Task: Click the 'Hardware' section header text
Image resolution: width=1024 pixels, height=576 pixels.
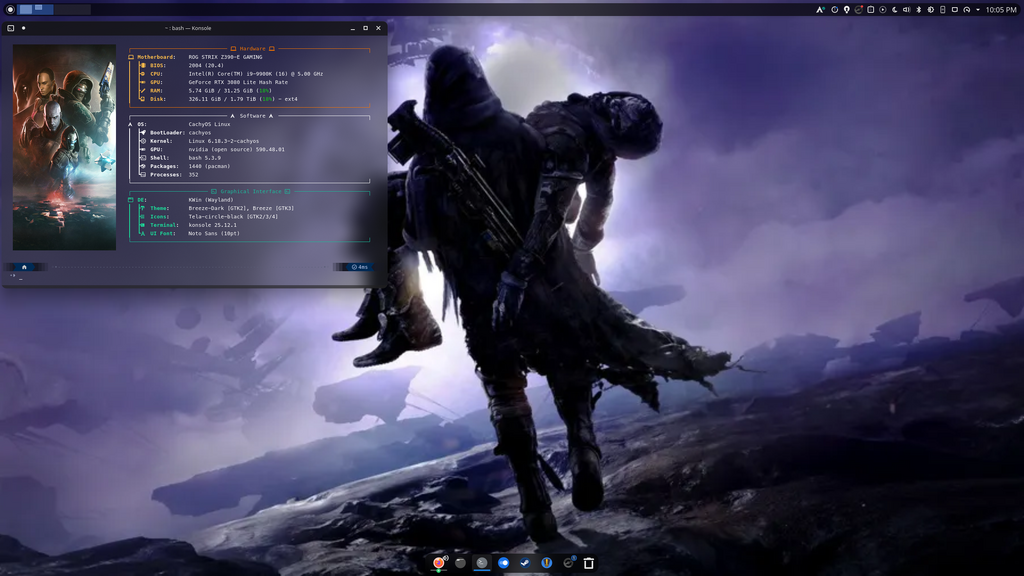Action: click(x=252, y=48)
